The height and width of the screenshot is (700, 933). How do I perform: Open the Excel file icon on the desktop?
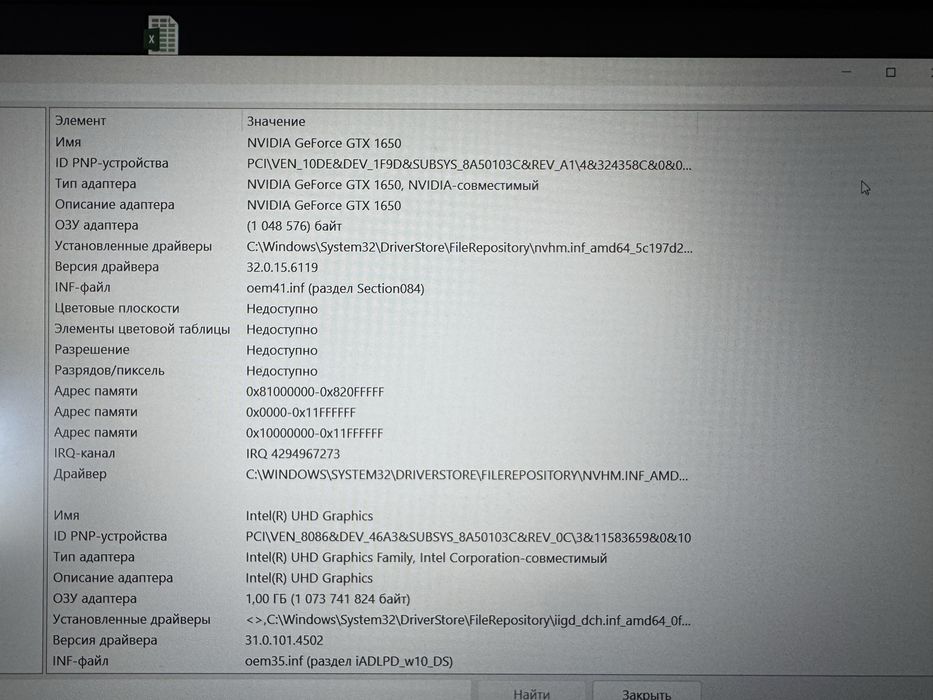point(162,35)
